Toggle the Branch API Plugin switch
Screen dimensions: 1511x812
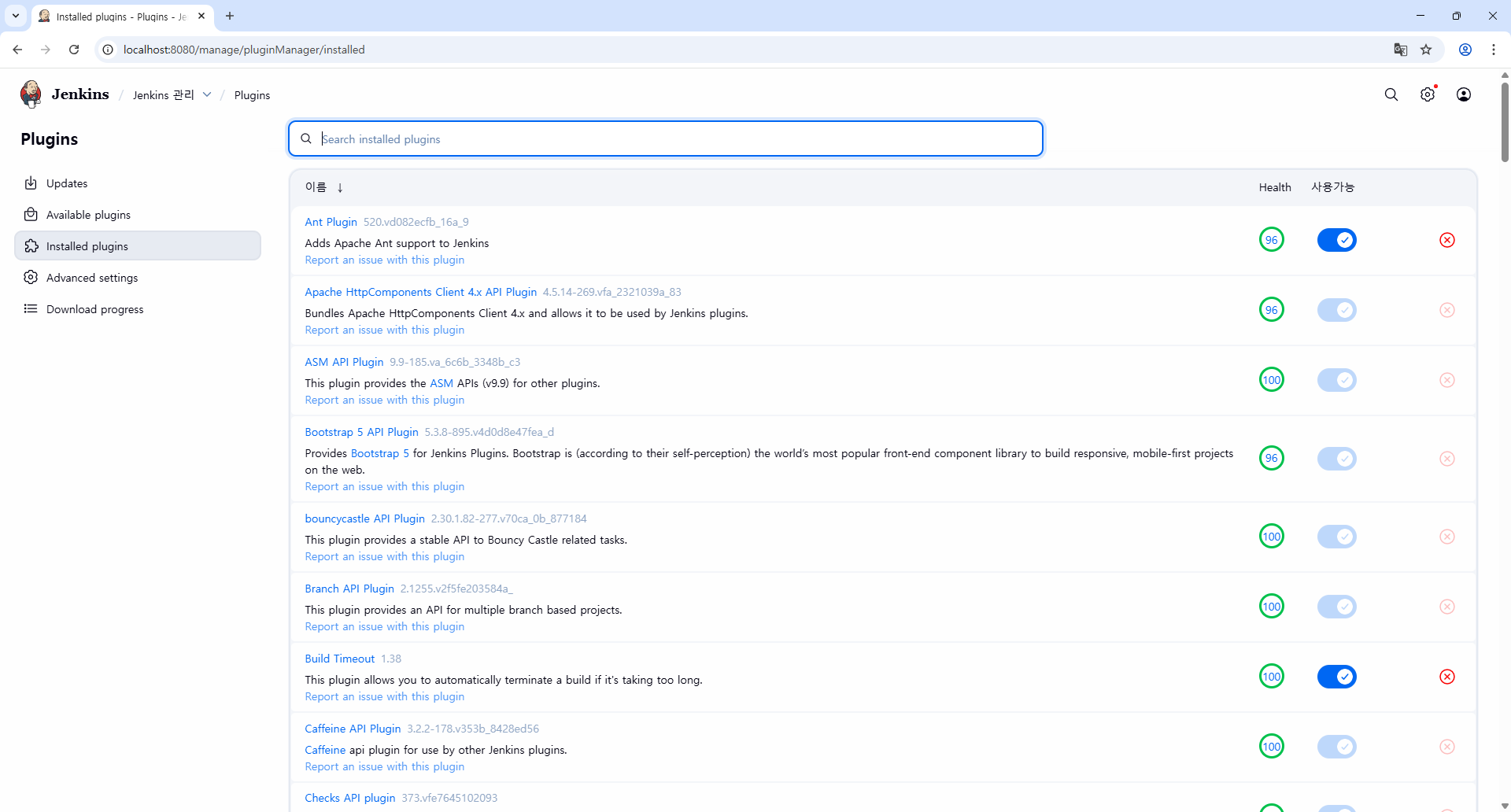tap(1337, 607)
